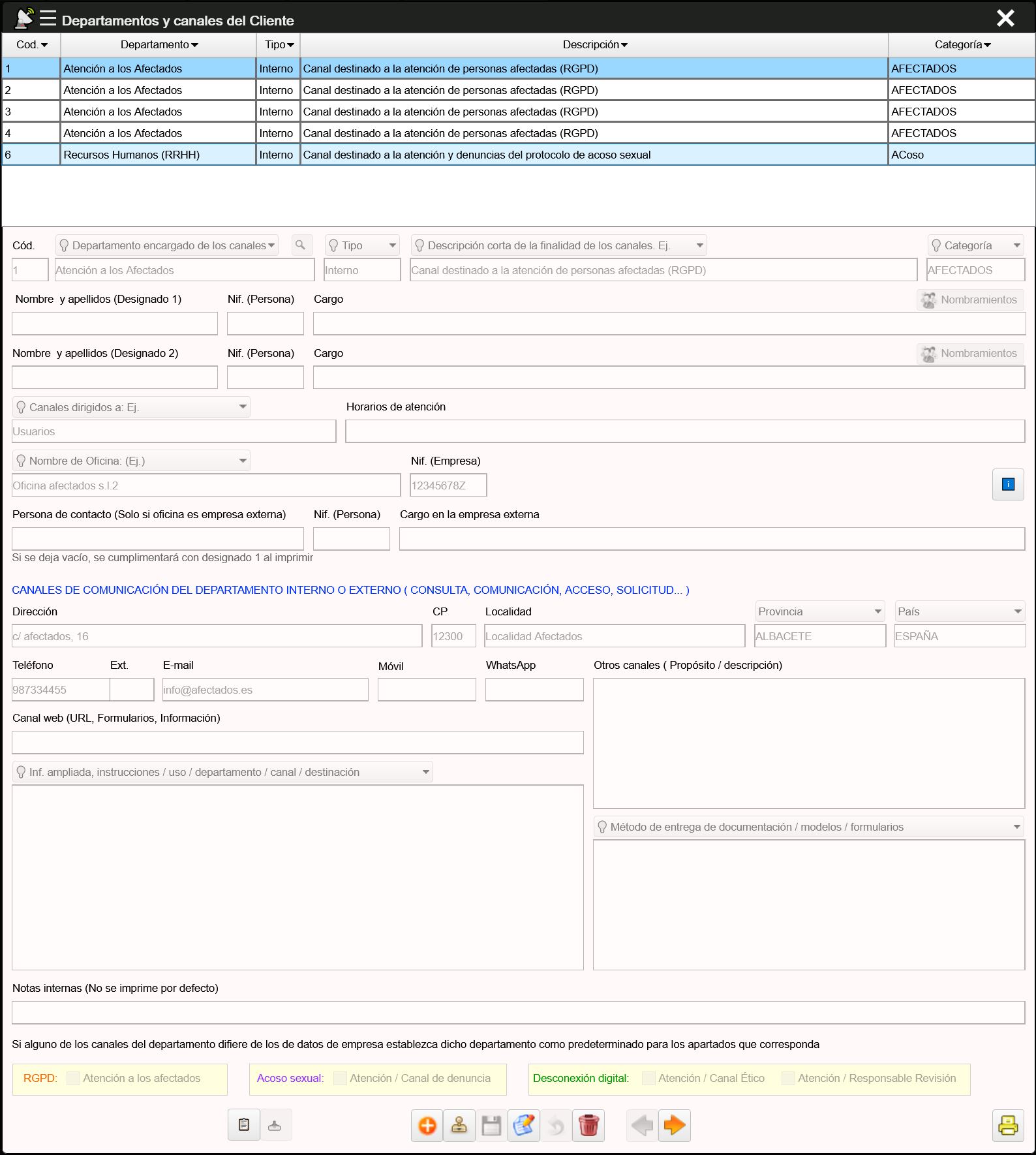Click the floppy disk save icon
The height and width of the screenshot is (1155, 1036).
coord(491,1126)
